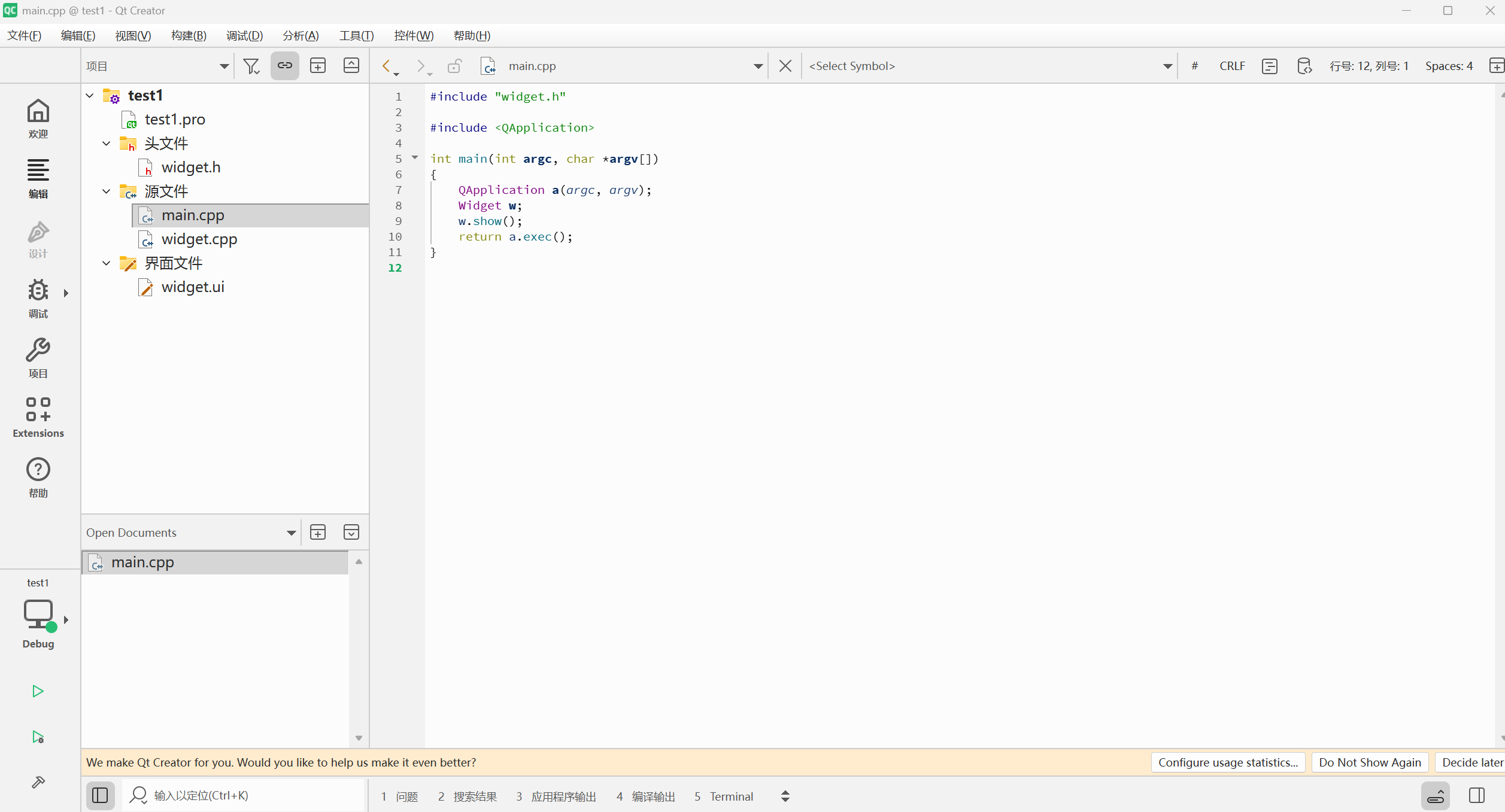Screen dimensions: 1505x812
Task: Toggle the left sidebar visibility
Action: (100, 795)
